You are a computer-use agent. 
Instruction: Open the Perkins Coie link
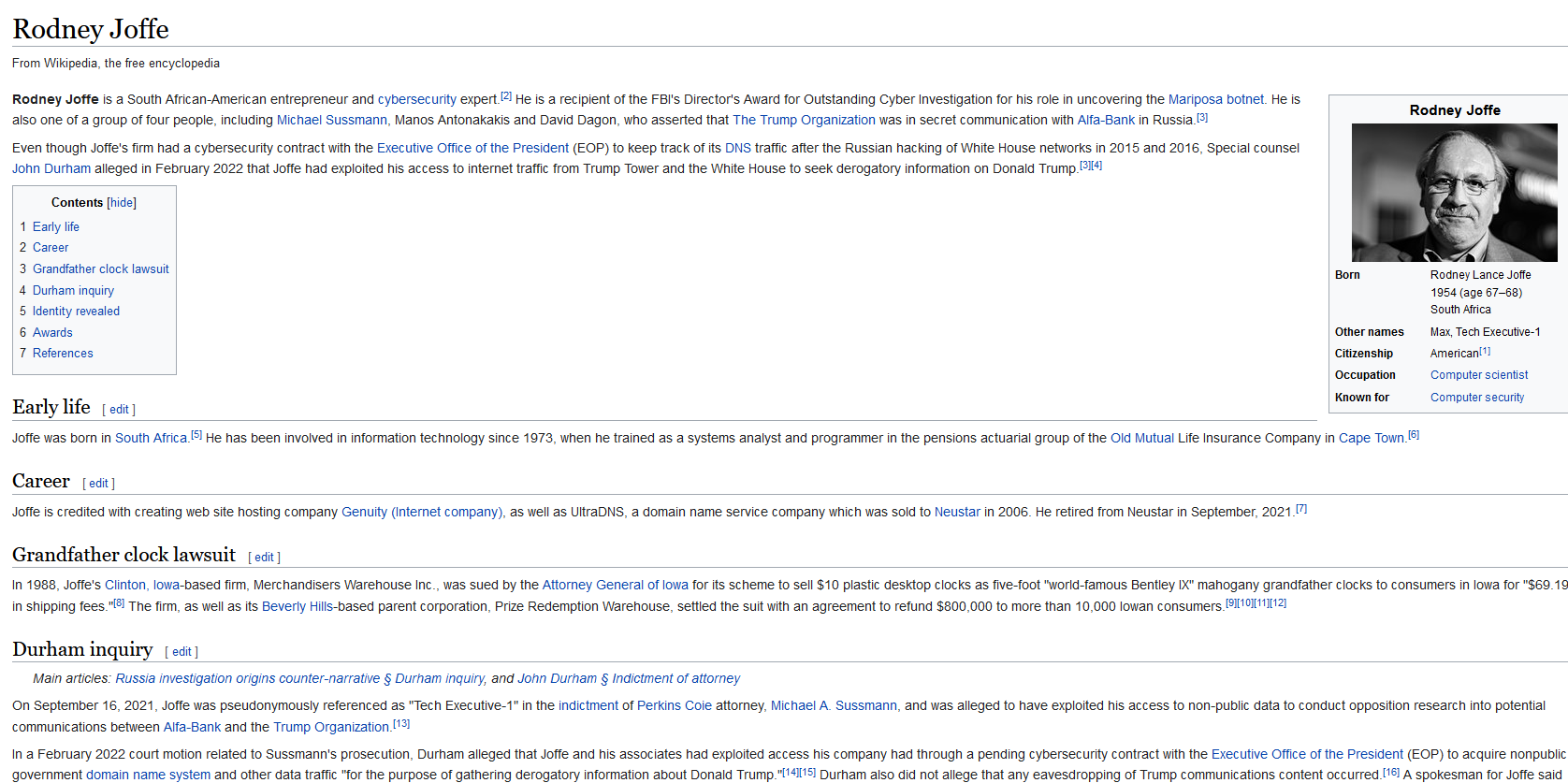tap(675, 705)
